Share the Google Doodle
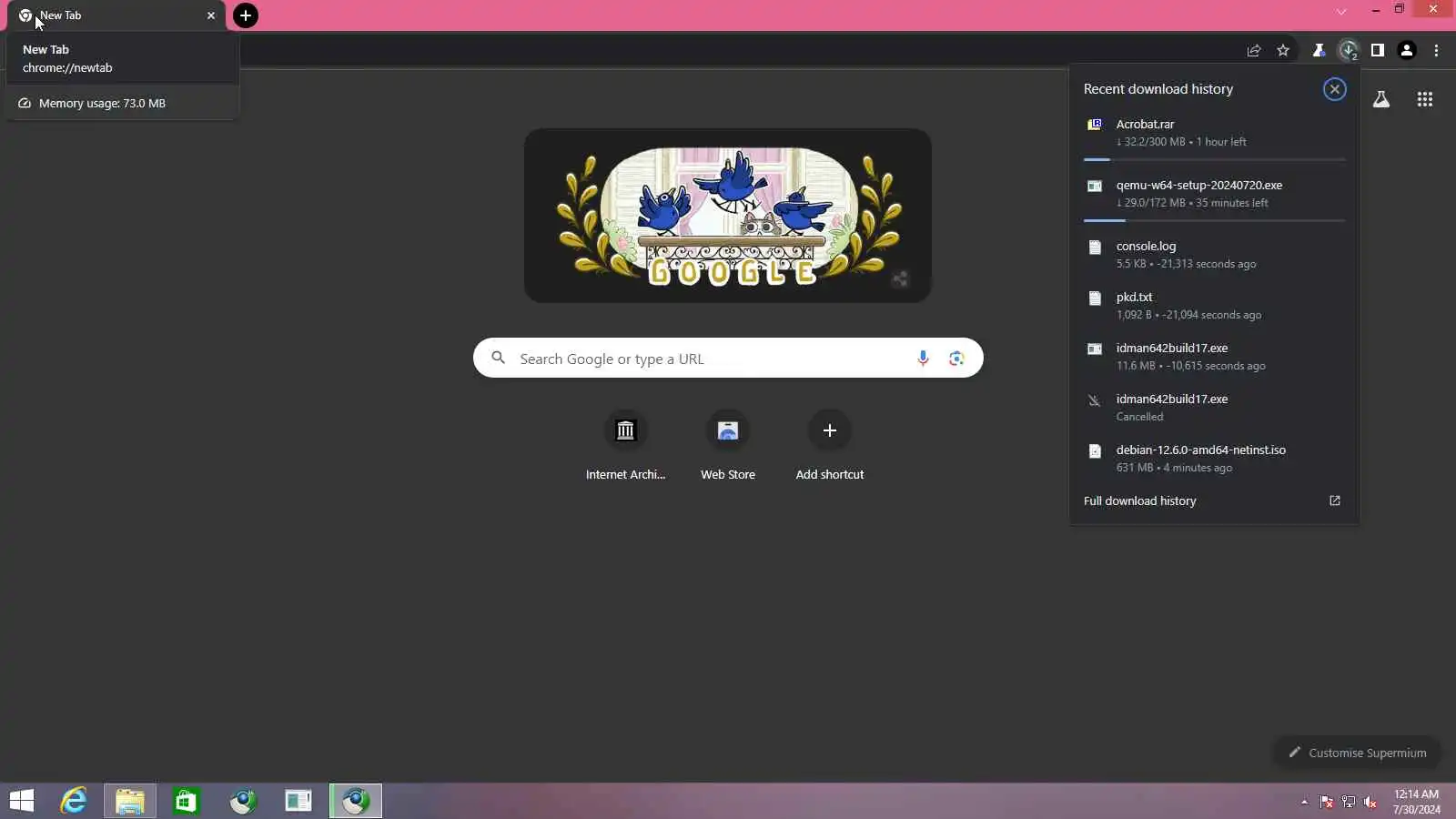Image resolution: width=1456 pixels, height=819 pixels. click(900, 279)
